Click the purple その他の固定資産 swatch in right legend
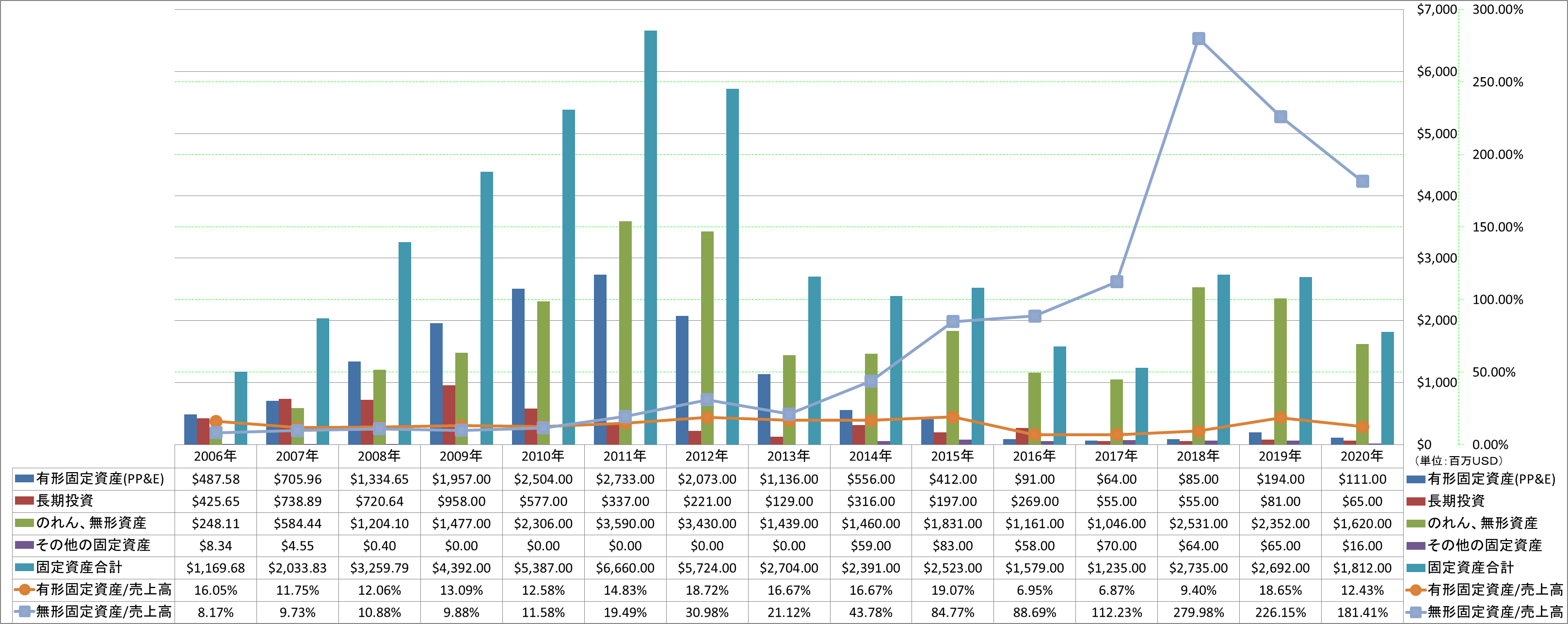1568x624 pixels. point(1416,545)
